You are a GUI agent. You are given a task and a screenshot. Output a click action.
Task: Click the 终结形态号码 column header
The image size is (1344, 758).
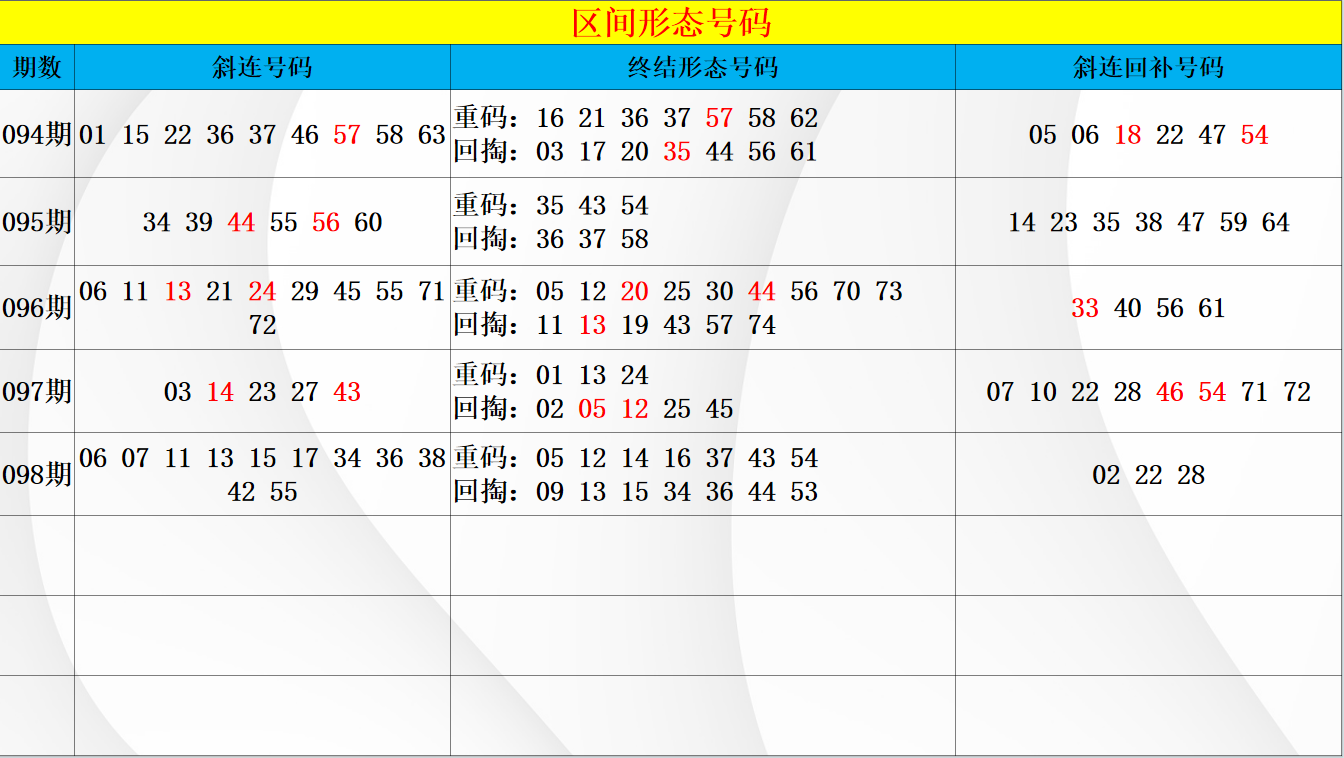click(x=702, y=67)
